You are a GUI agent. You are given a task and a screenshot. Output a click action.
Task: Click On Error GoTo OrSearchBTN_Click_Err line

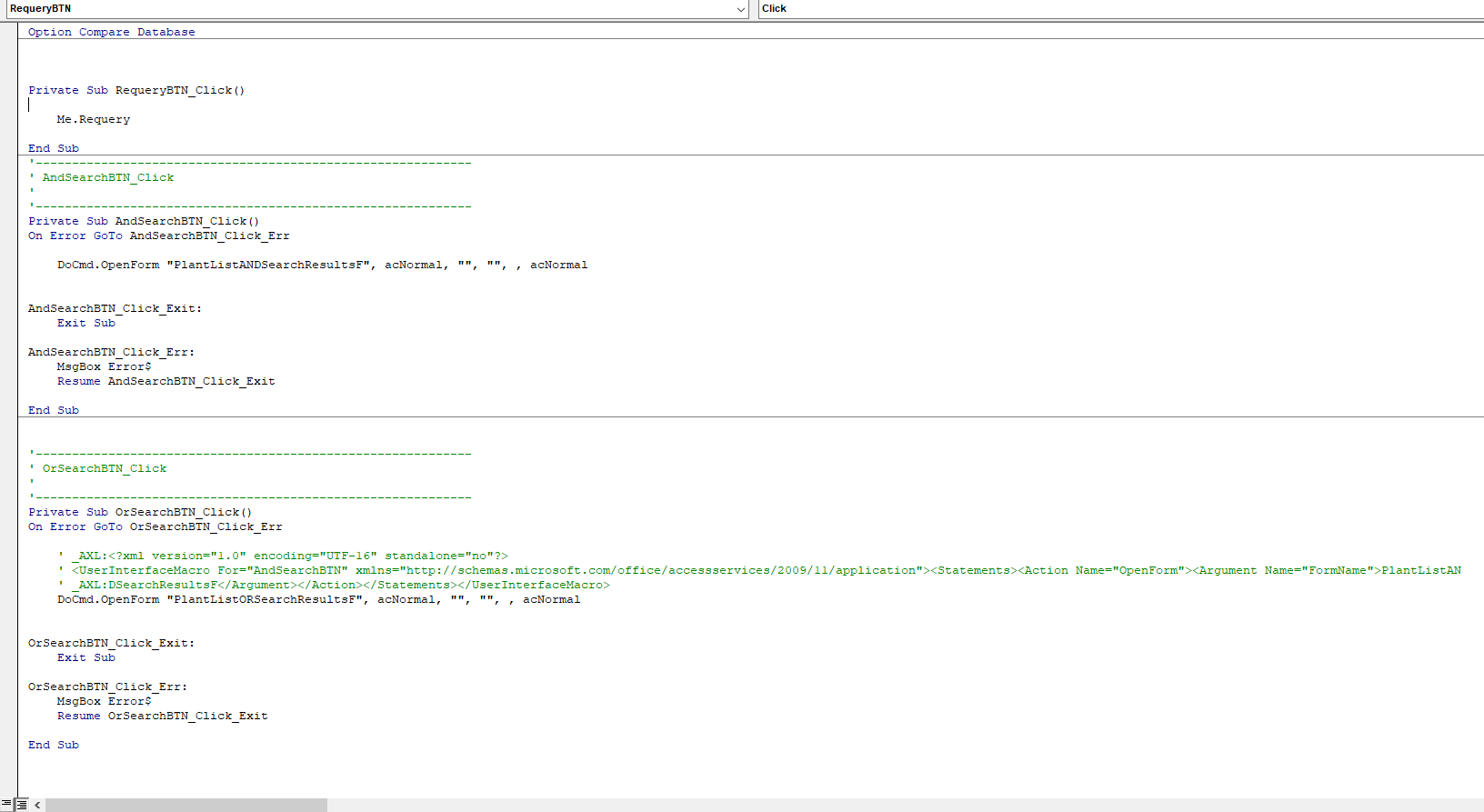(155, 526)
